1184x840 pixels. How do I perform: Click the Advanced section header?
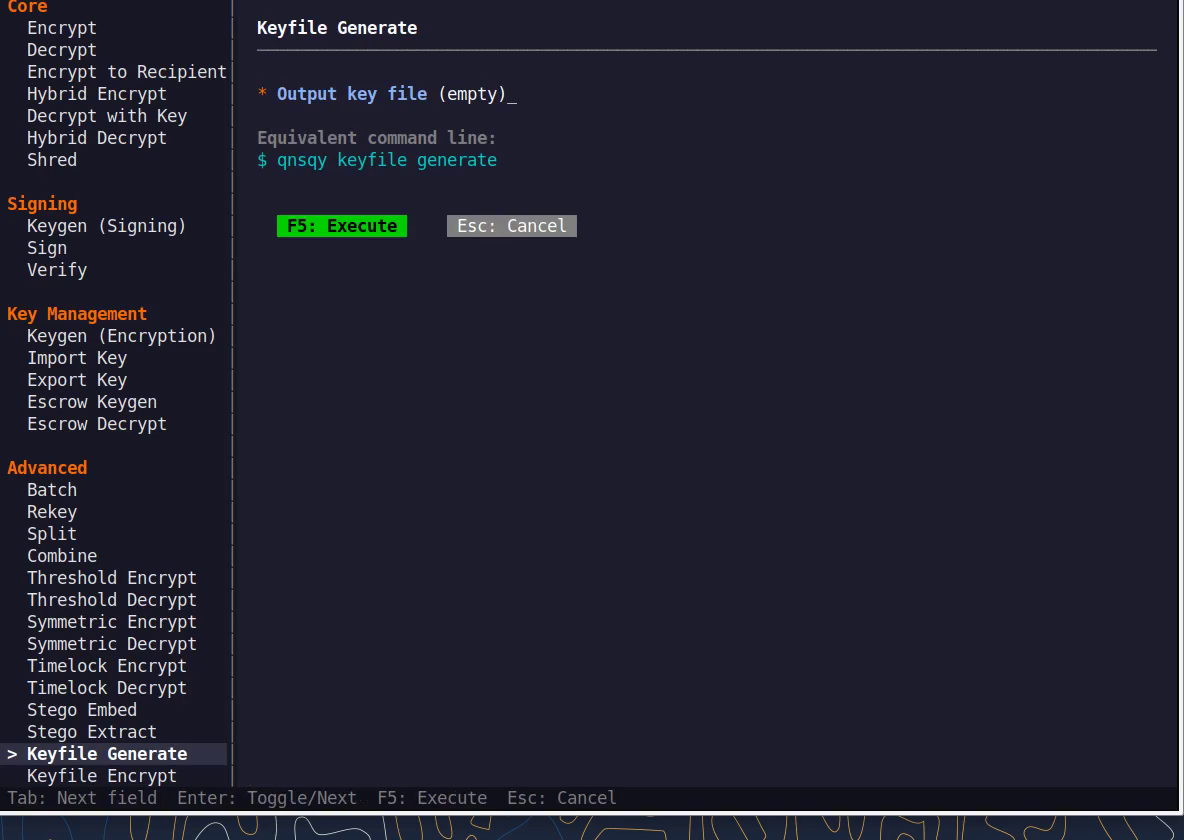pyautogui.click(x=48, y=468)
